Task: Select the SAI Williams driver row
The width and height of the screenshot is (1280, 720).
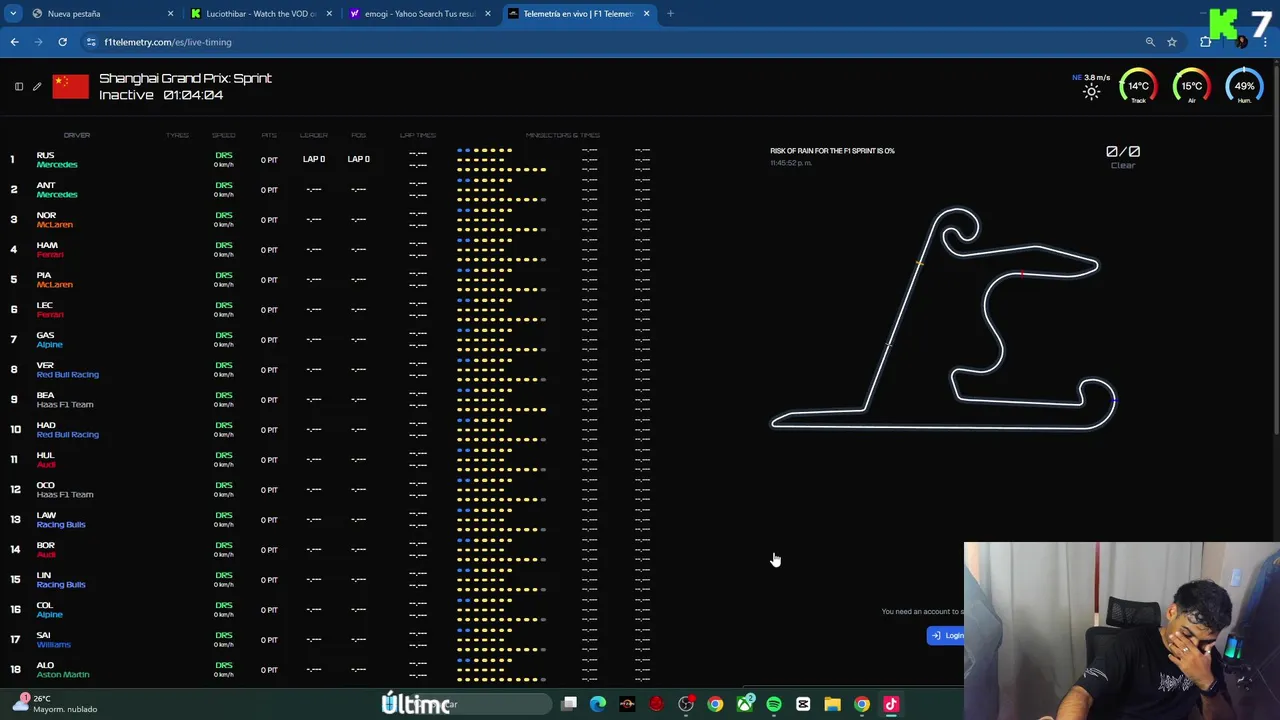Action: [330, 639]
